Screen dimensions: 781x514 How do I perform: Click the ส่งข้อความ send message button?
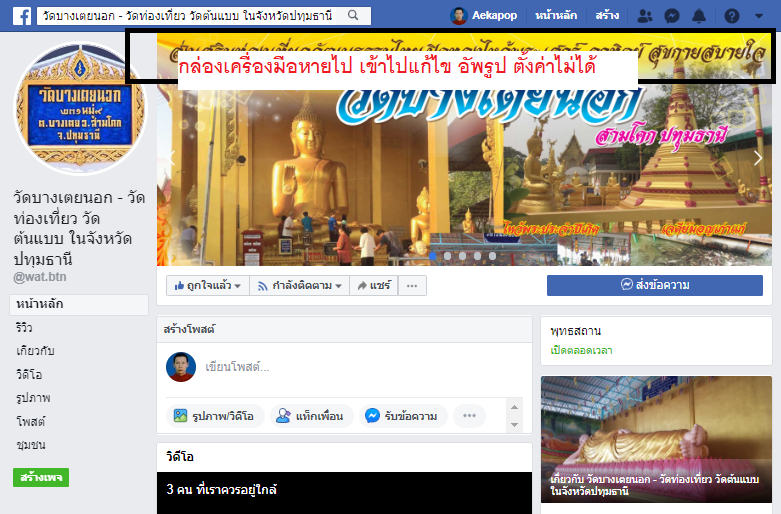coord(654,285)
